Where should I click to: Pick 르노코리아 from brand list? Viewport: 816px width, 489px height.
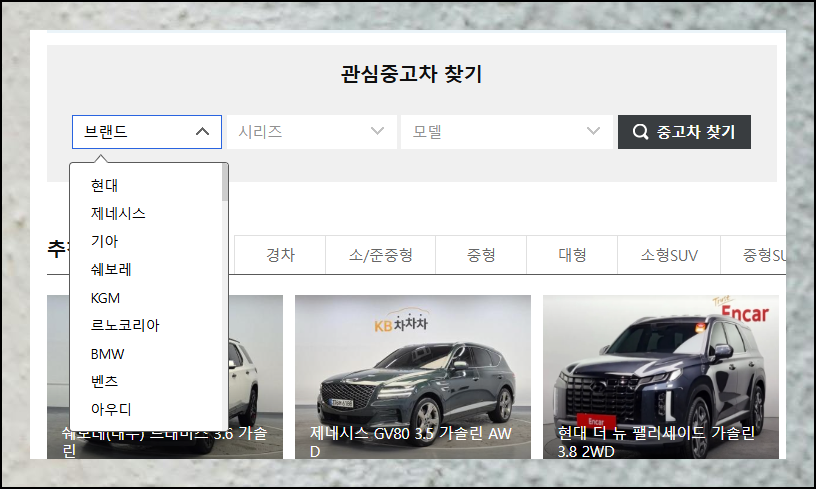click(125, 326)
